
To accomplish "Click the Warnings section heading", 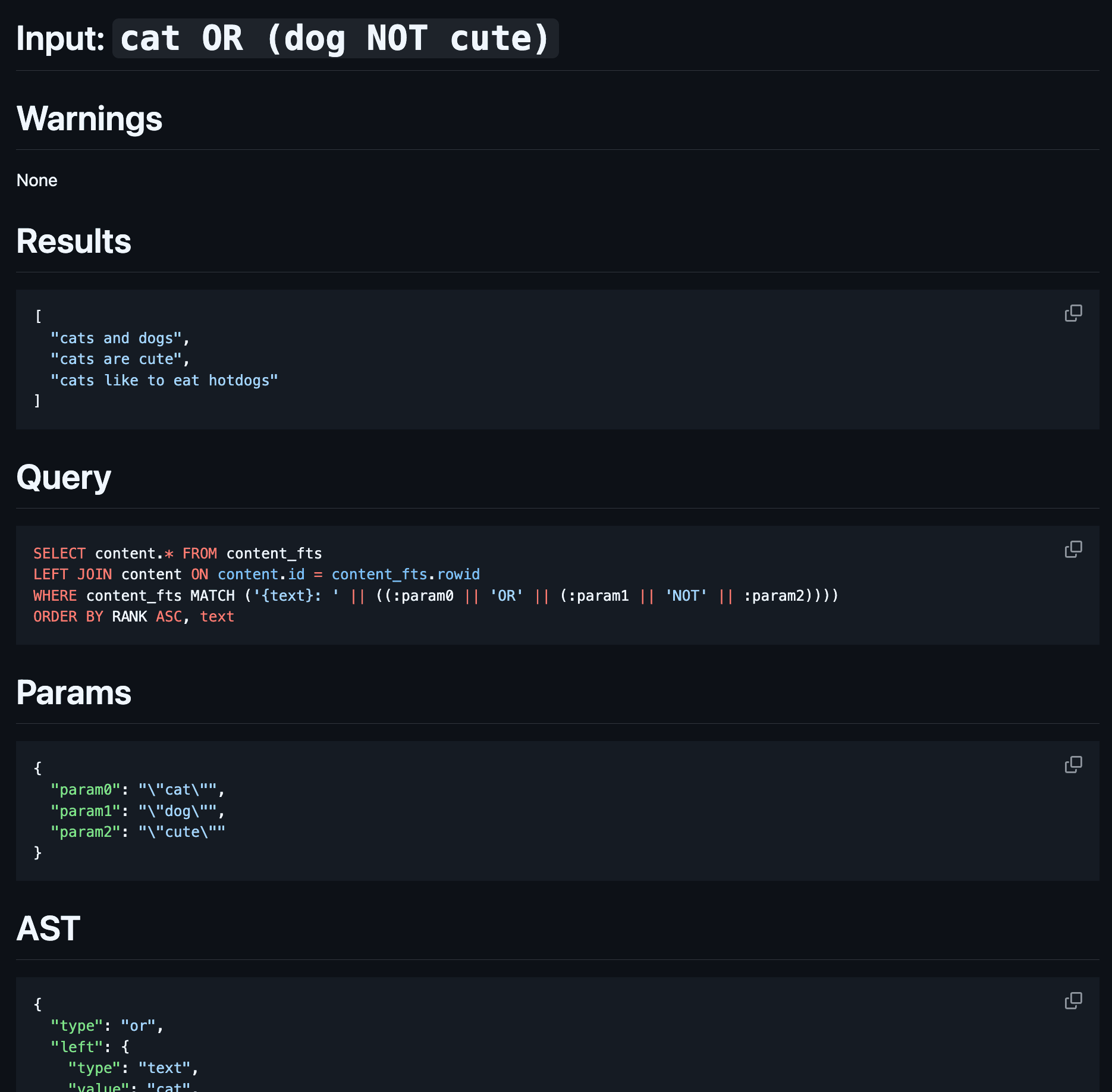I will pyautogui.click(x=89, y=118).
